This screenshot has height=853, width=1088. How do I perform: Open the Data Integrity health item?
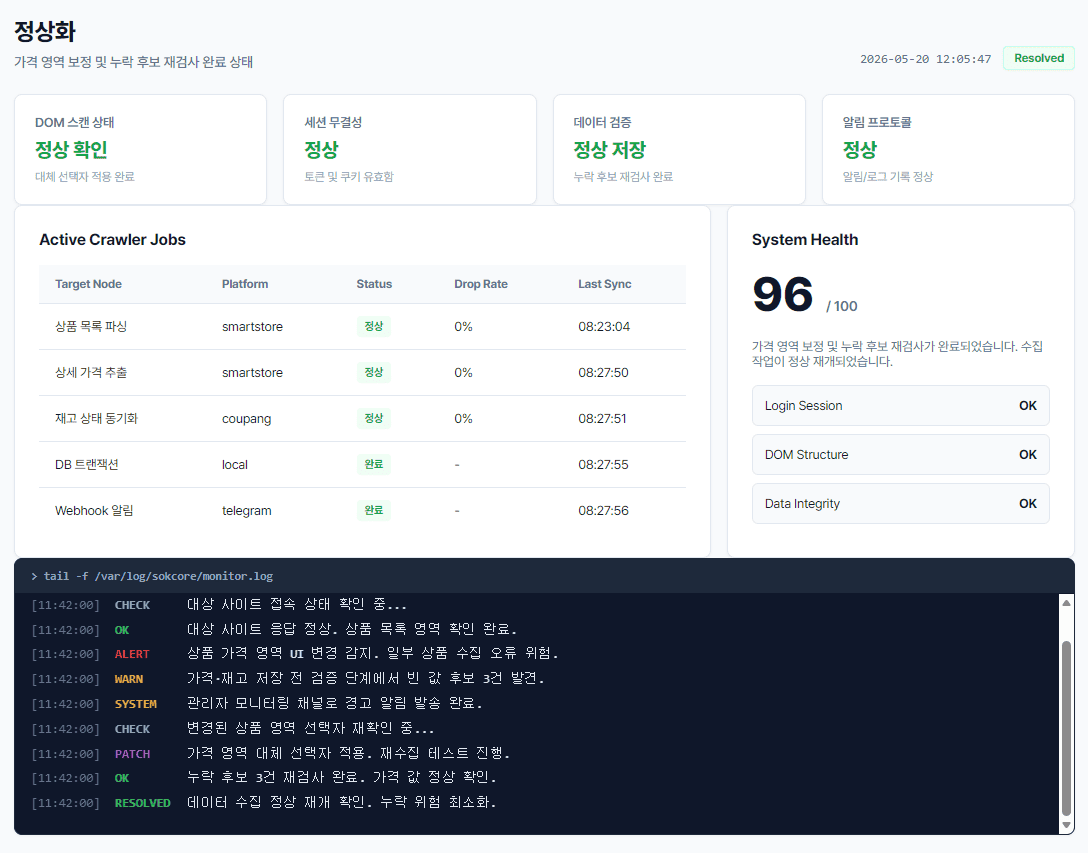pyautogui.click(x=900, y=503)
